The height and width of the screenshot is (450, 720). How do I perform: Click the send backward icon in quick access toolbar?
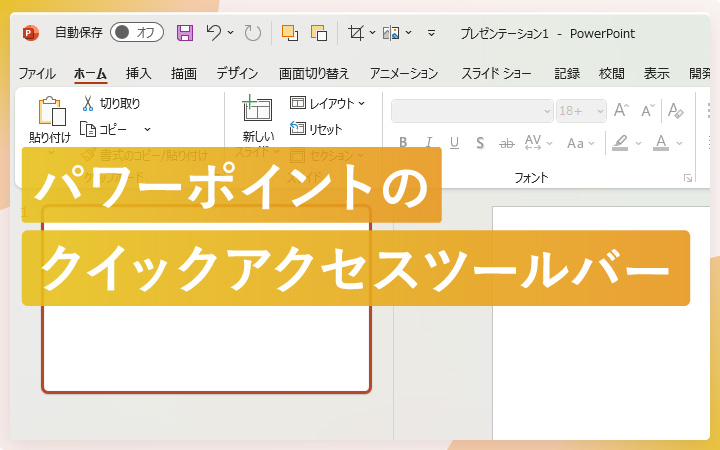(319, 33)
